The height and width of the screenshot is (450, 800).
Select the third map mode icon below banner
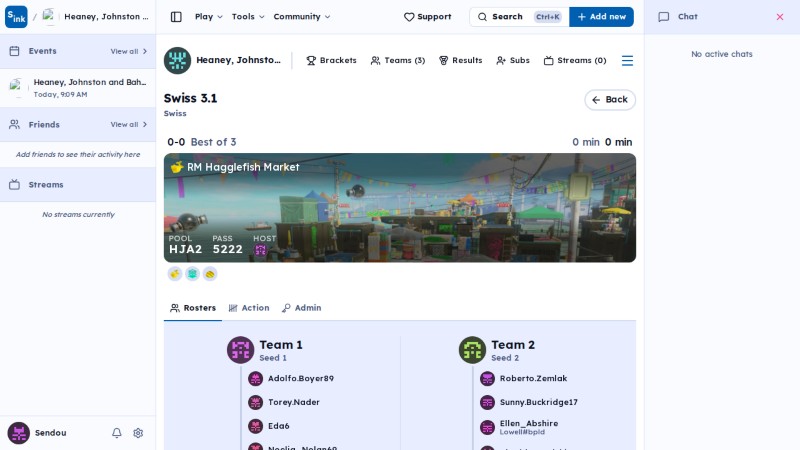[x=210, y=274]
